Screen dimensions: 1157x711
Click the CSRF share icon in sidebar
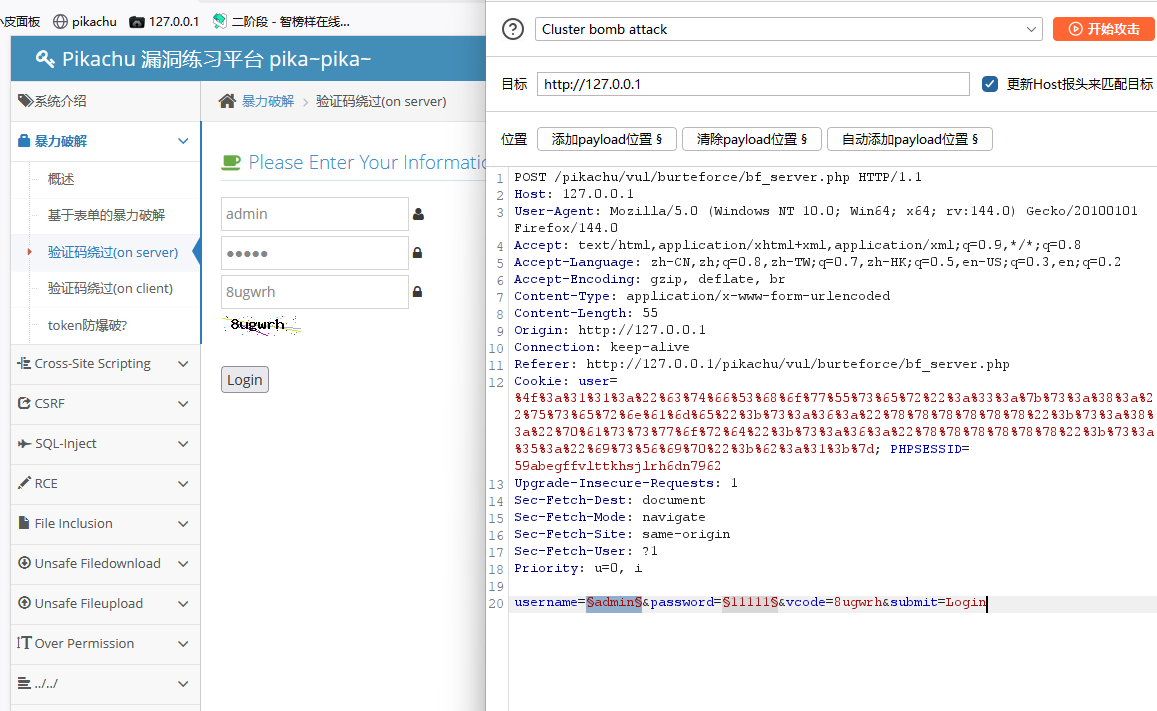click(x=24, y=403)
